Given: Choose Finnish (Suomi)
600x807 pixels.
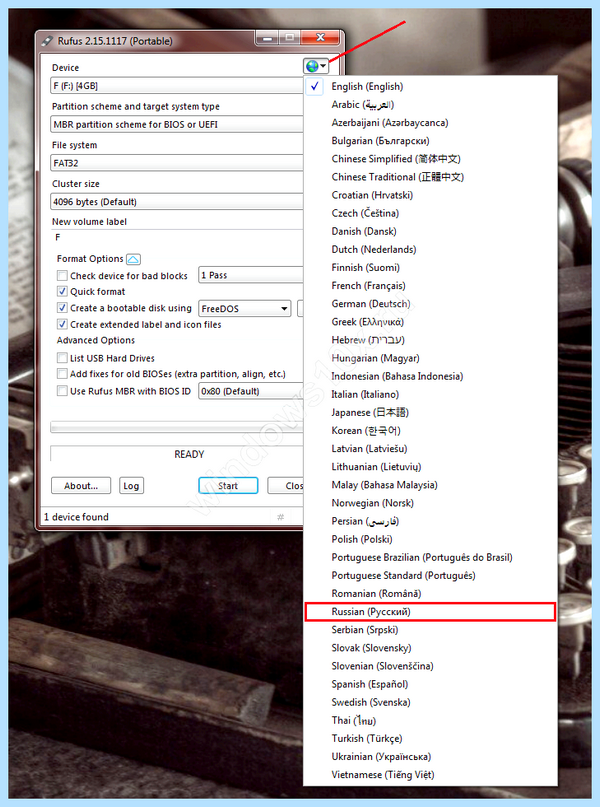Looking at the screenshot, I should click(430, 267).
